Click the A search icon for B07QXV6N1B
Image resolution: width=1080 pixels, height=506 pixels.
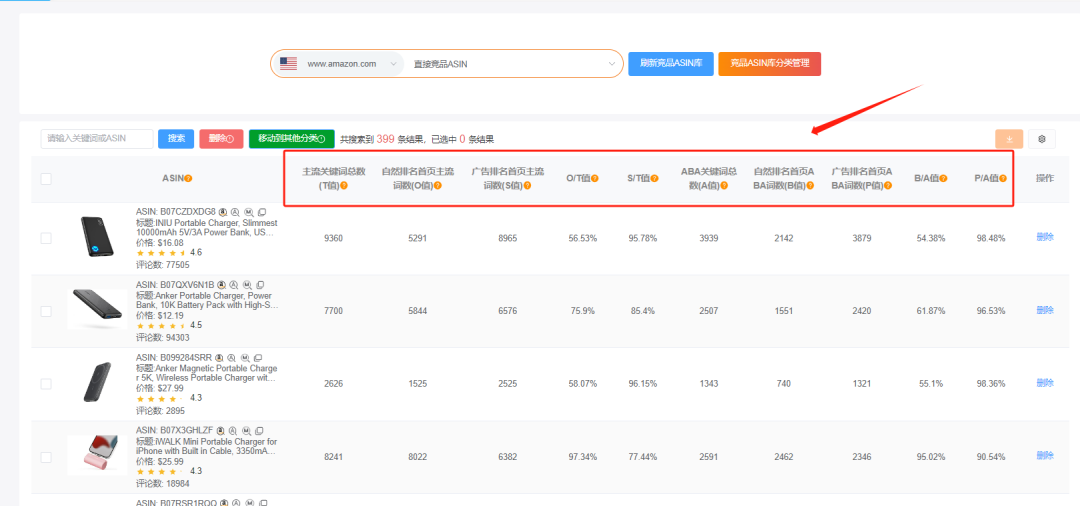tap(233, 284)
